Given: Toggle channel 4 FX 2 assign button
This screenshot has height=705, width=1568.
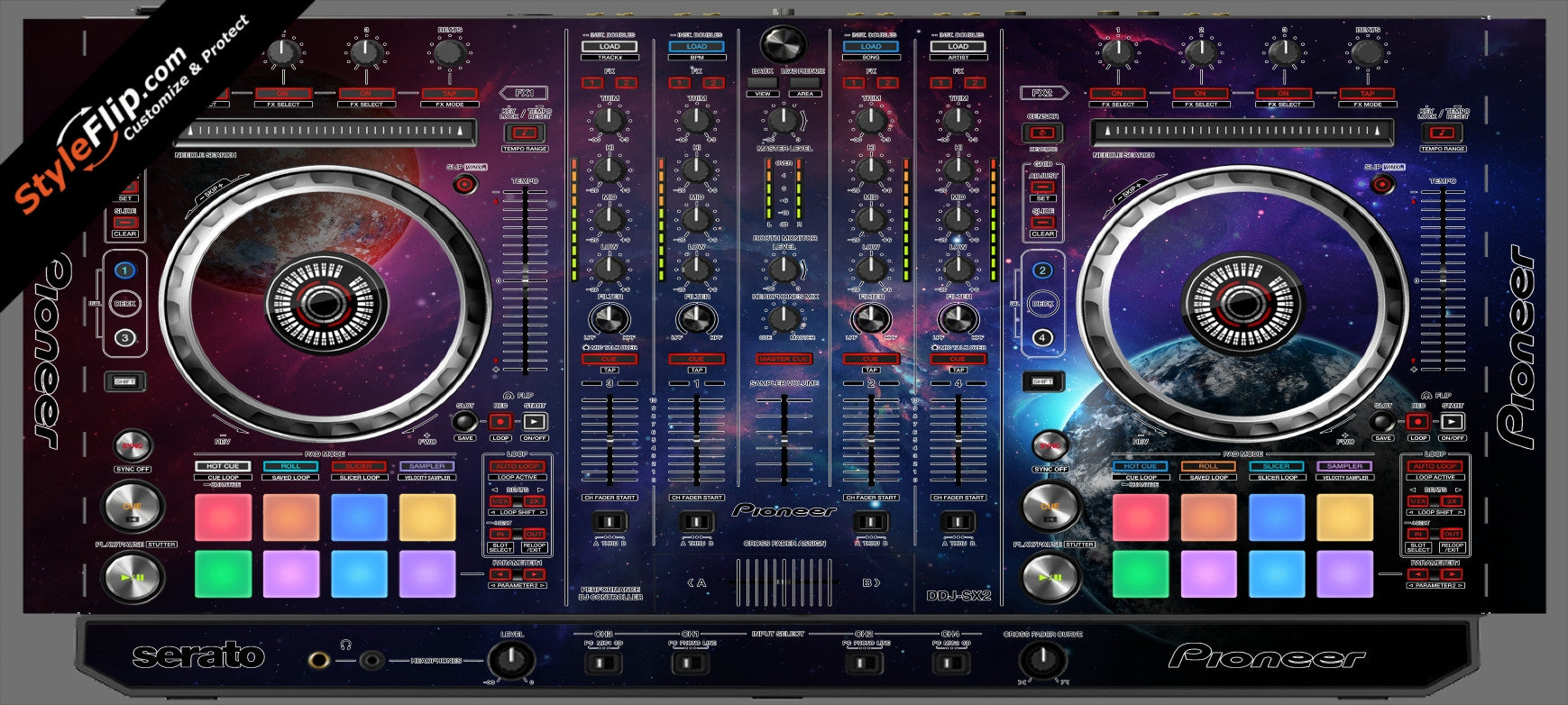Looking at the screenshot, I should tap(976, 83).
